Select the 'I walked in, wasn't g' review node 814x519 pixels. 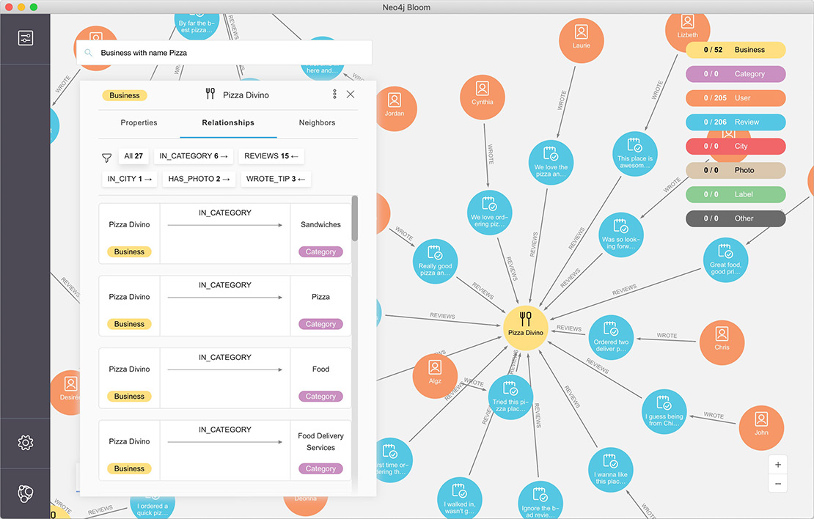(x=459, y=498)
